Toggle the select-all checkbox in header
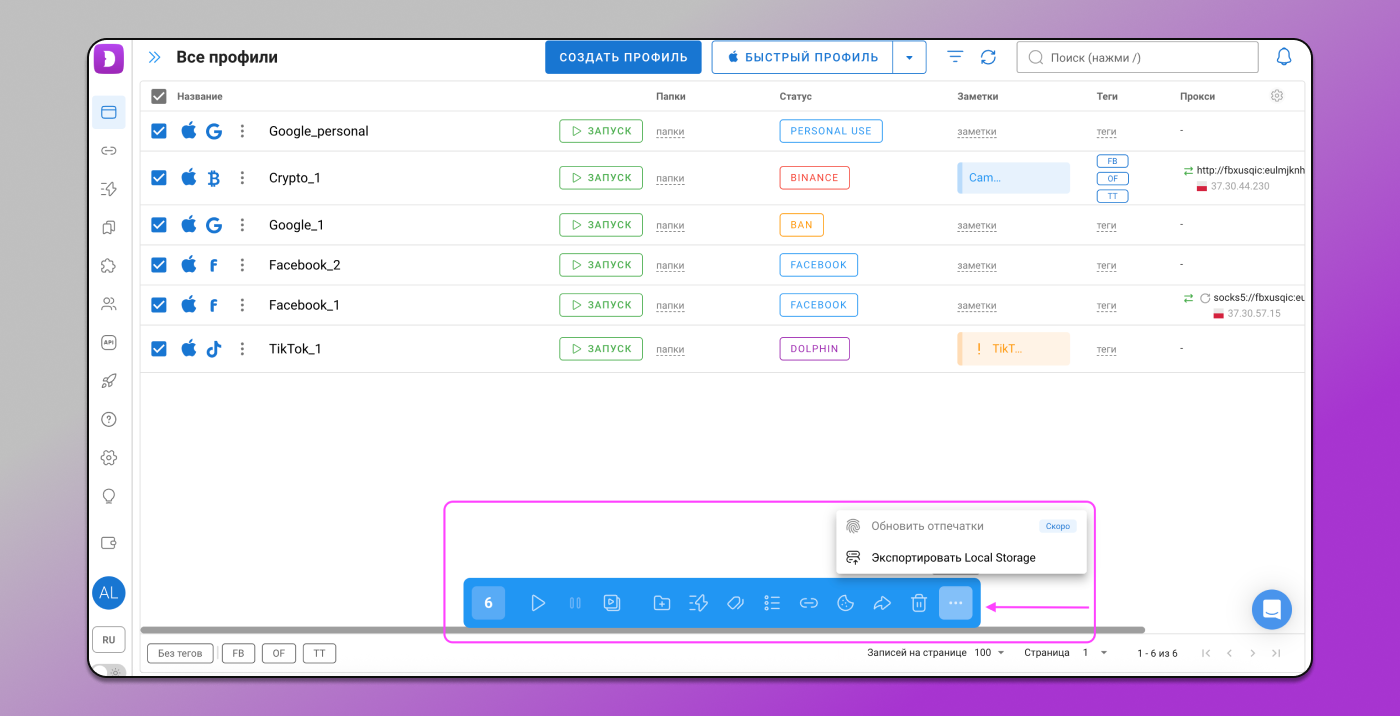 [158, 96]
